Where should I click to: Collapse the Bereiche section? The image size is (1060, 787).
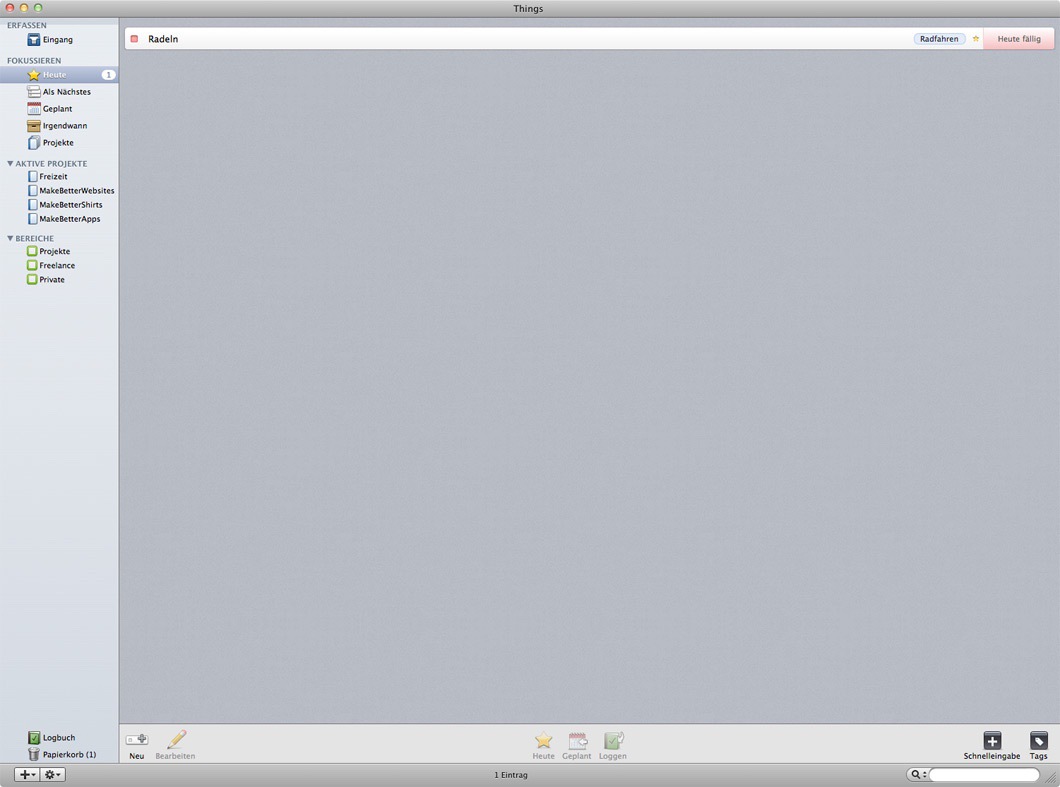tap(10, 238)
